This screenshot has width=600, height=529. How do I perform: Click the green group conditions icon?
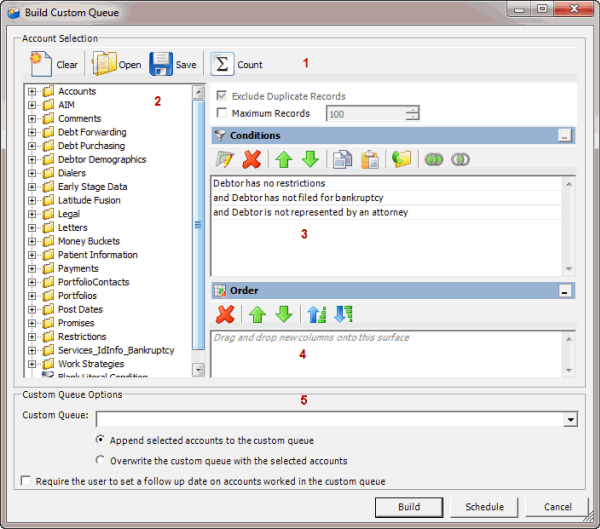[x=434, y=159]
